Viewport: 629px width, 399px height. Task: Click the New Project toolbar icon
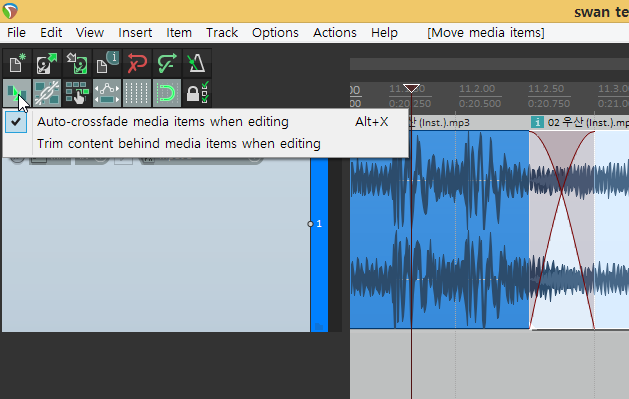pos(17,63)
